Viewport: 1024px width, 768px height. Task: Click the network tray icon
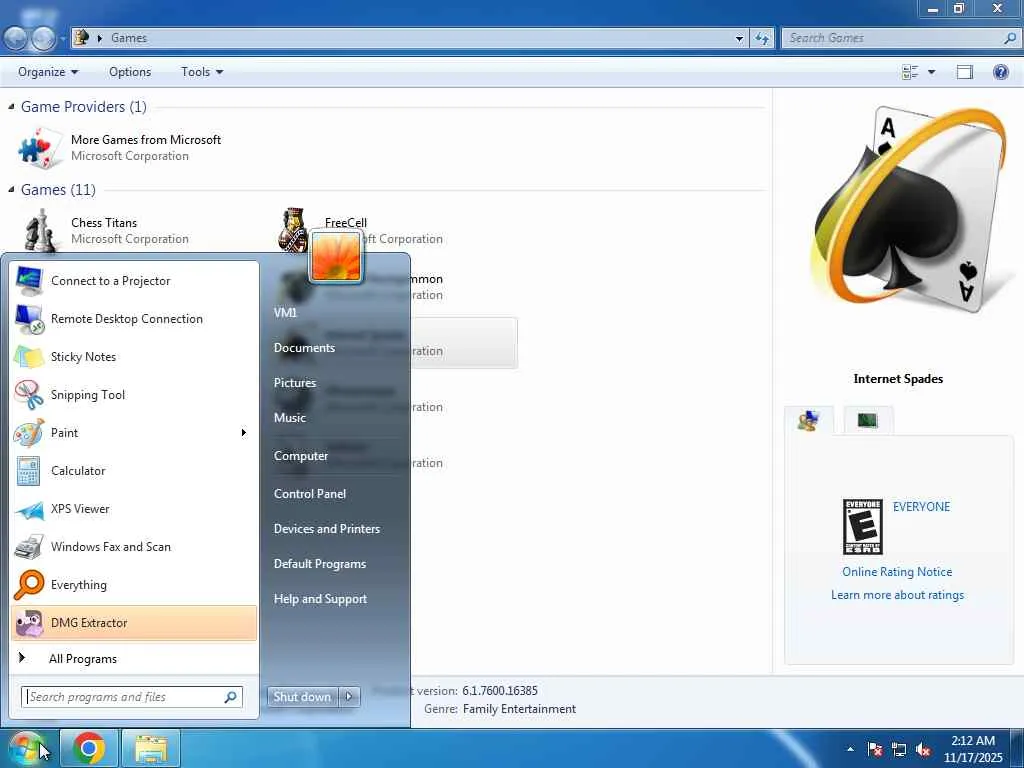(x=899, y=750)
